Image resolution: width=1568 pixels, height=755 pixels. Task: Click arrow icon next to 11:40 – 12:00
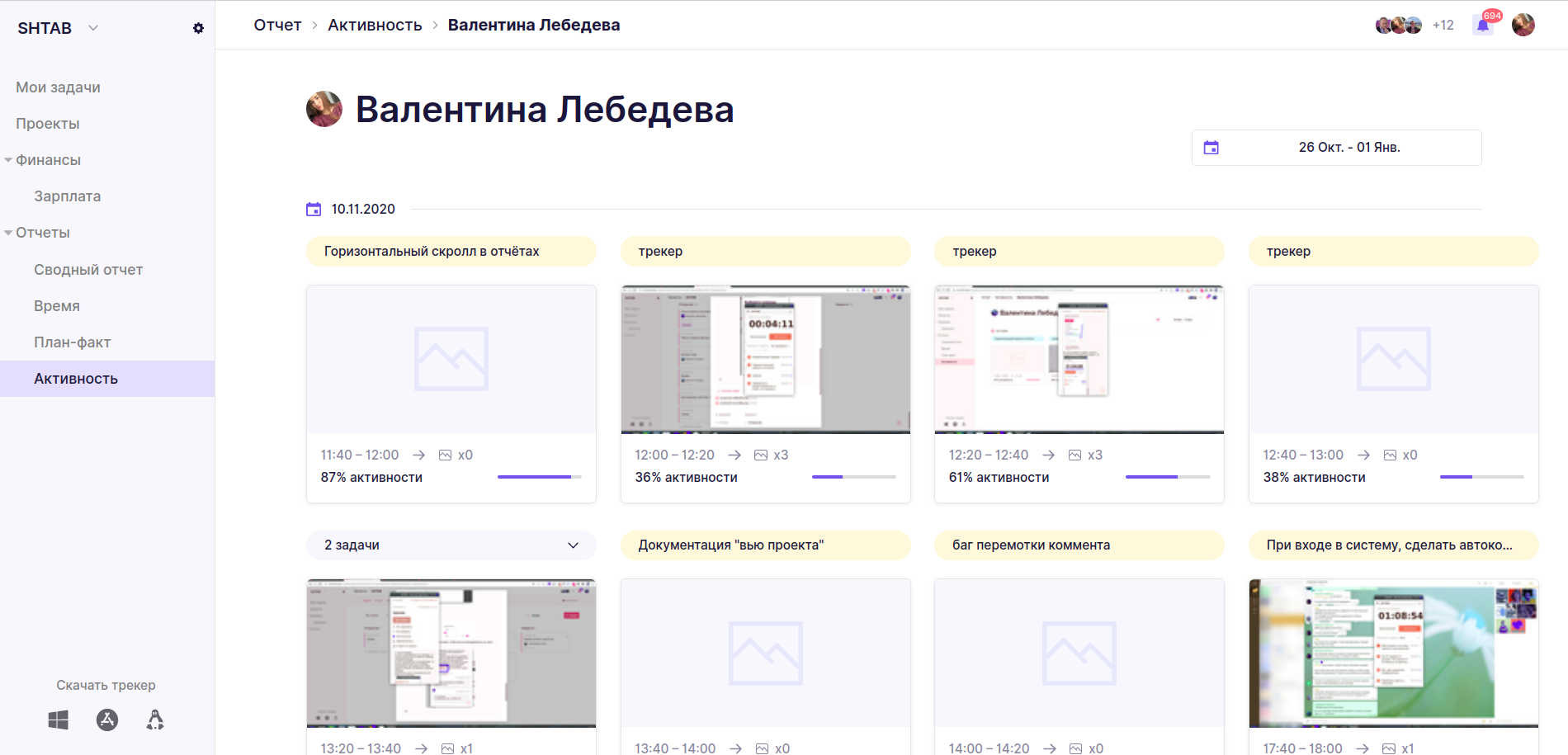click(x=419, y=455)
